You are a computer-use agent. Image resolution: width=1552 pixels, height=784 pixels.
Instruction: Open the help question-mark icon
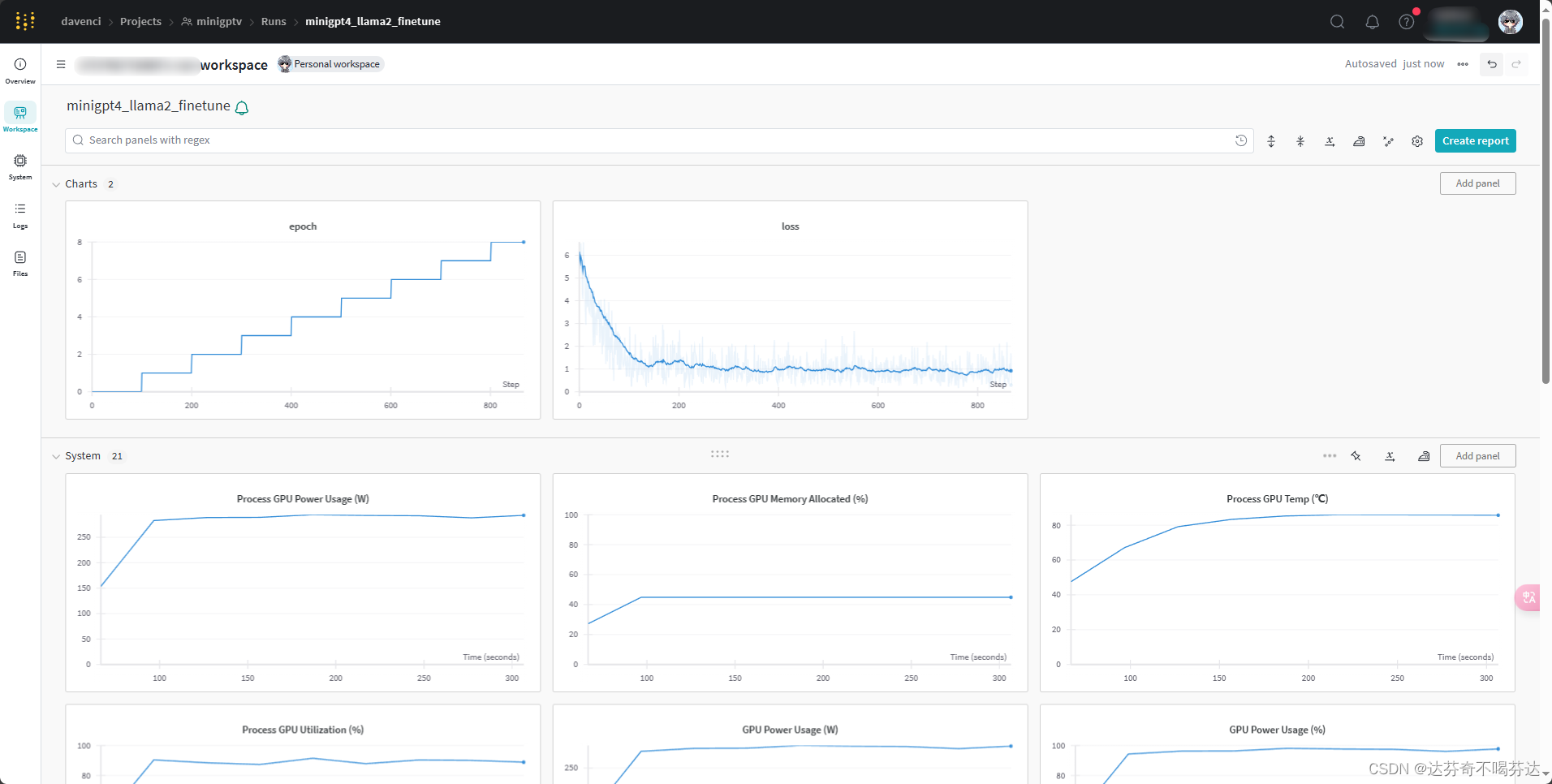tap(1407, 22)
